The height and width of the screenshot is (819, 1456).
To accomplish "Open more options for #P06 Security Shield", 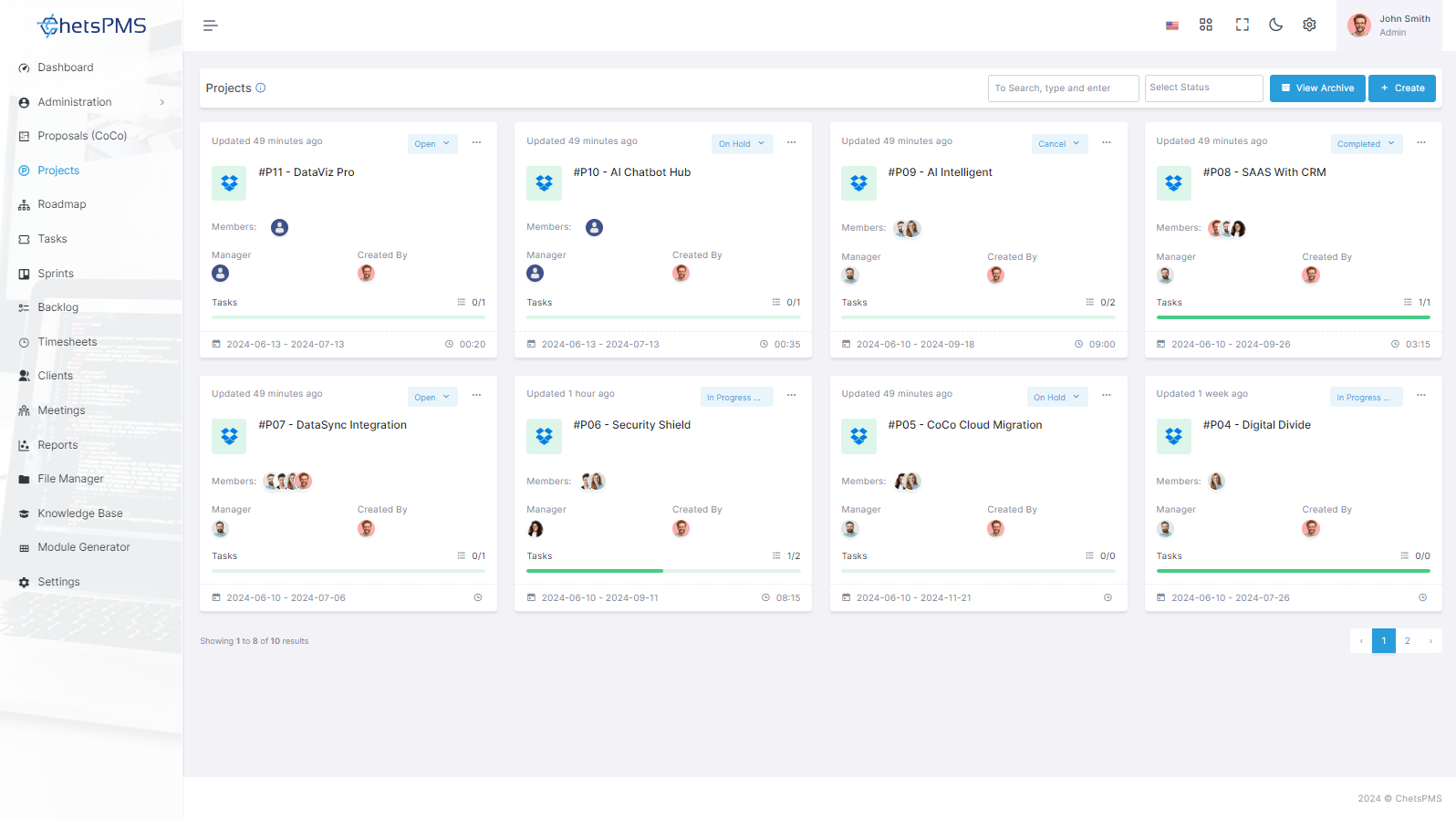I will (x=791, y=395).
